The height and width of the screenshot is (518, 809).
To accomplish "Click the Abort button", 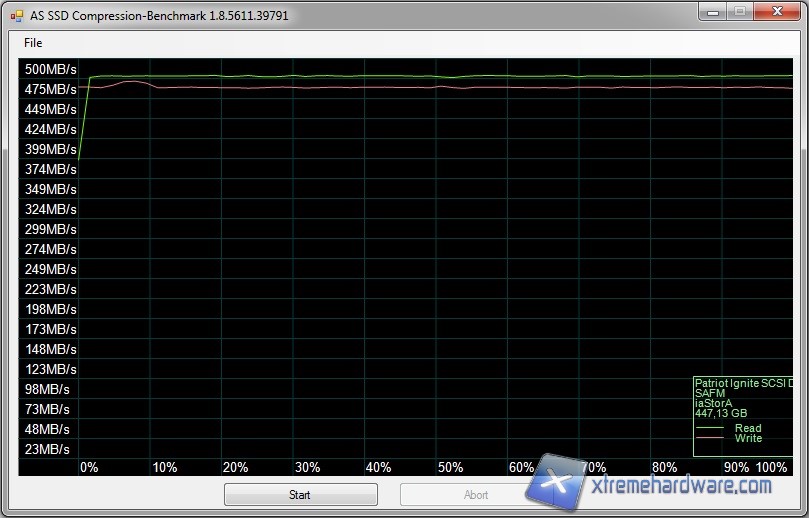I will (x=476, y=495).
